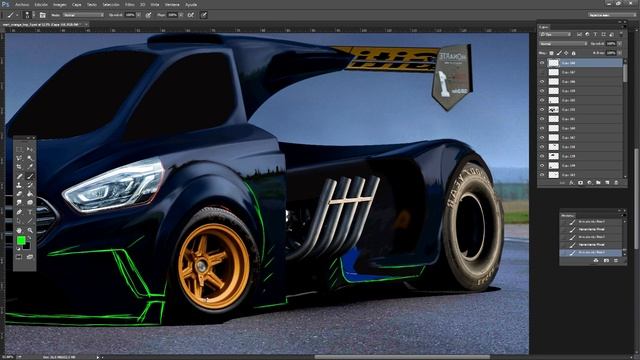Open the Filtro menu
The height and width of the screenshot is (360, 640).
coord(130,4)
